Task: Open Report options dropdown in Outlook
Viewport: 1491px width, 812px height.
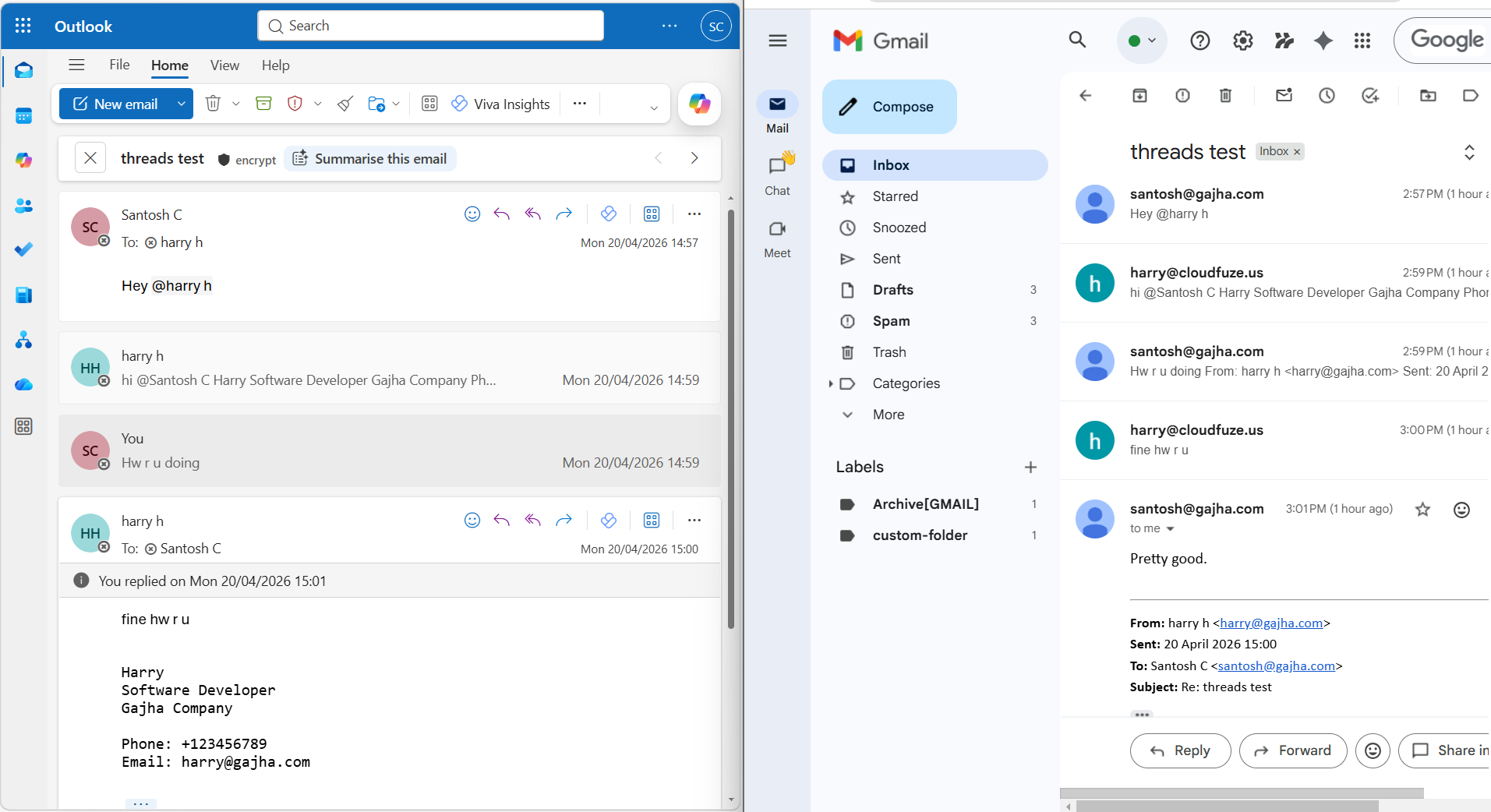Action: [x=318, y=104]
